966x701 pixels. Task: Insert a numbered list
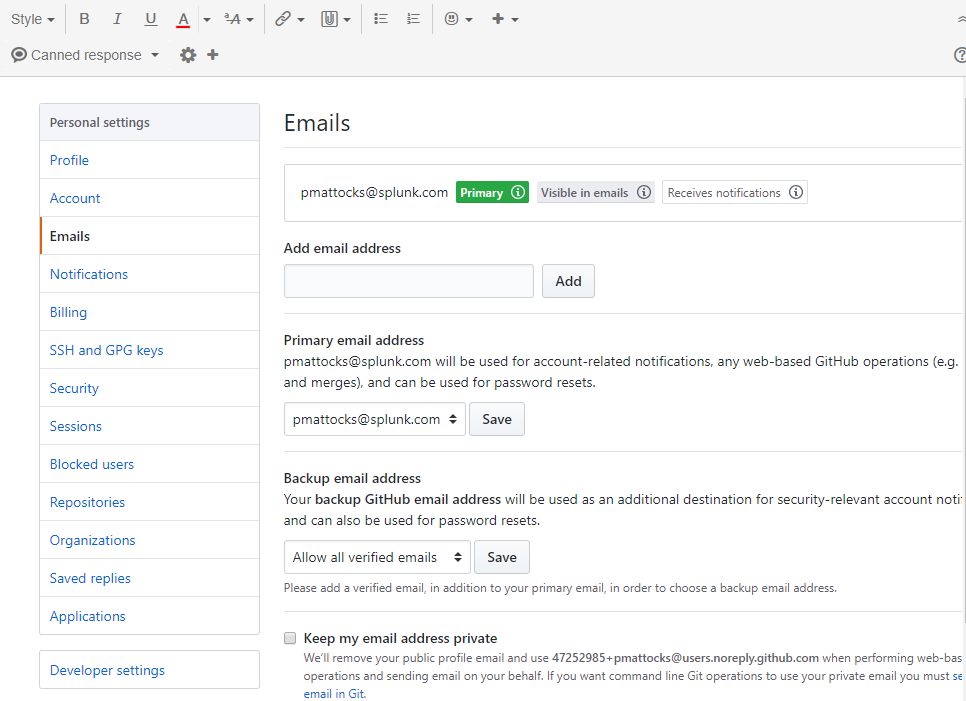413,19
